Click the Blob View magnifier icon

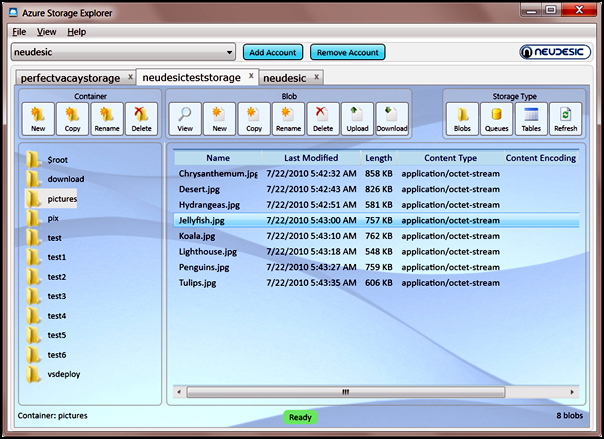tap(185, 119)
